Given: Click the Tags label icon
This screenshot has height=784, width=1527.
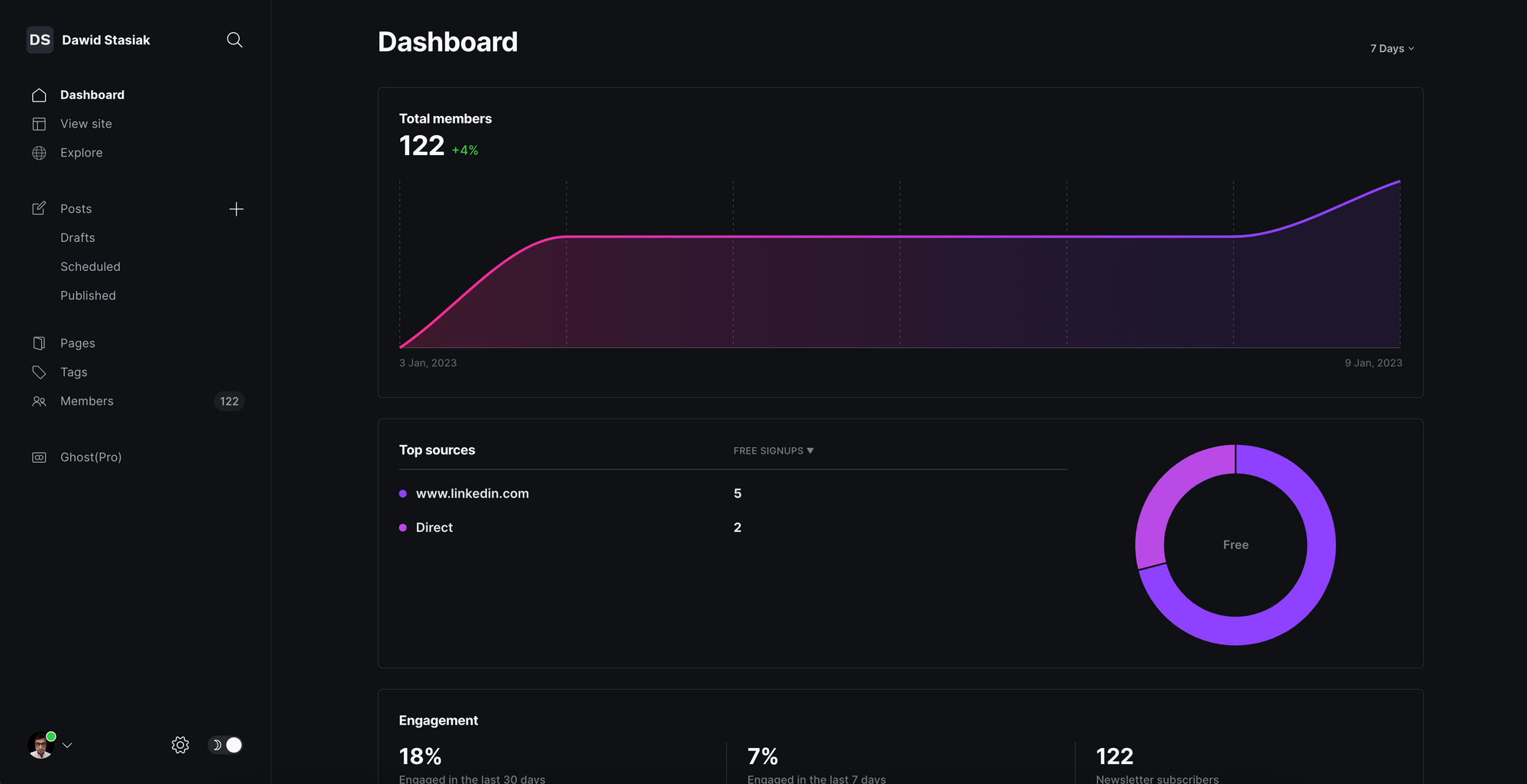Looking at the screenshot, I should [x=39, y=372].
